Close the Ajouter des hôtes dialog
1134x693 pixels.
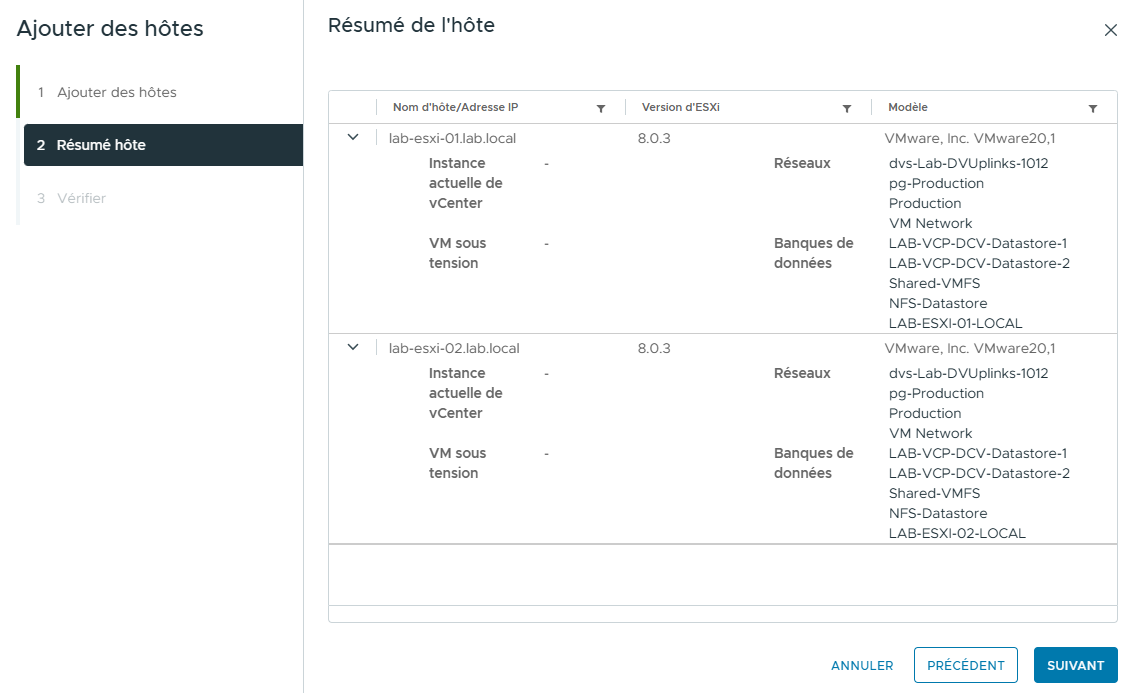[1110, 30]
